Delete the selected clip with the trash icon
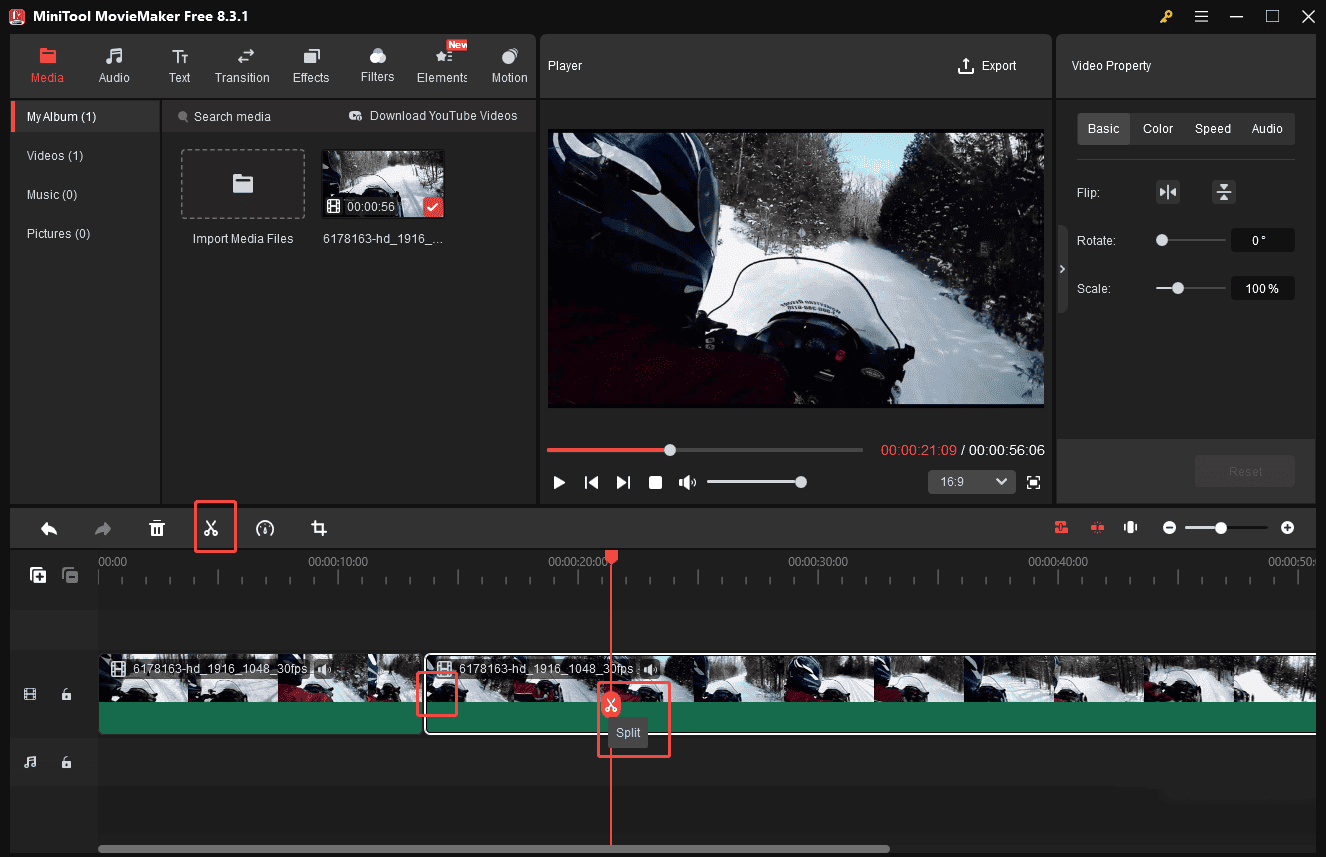 coord(157,527)
